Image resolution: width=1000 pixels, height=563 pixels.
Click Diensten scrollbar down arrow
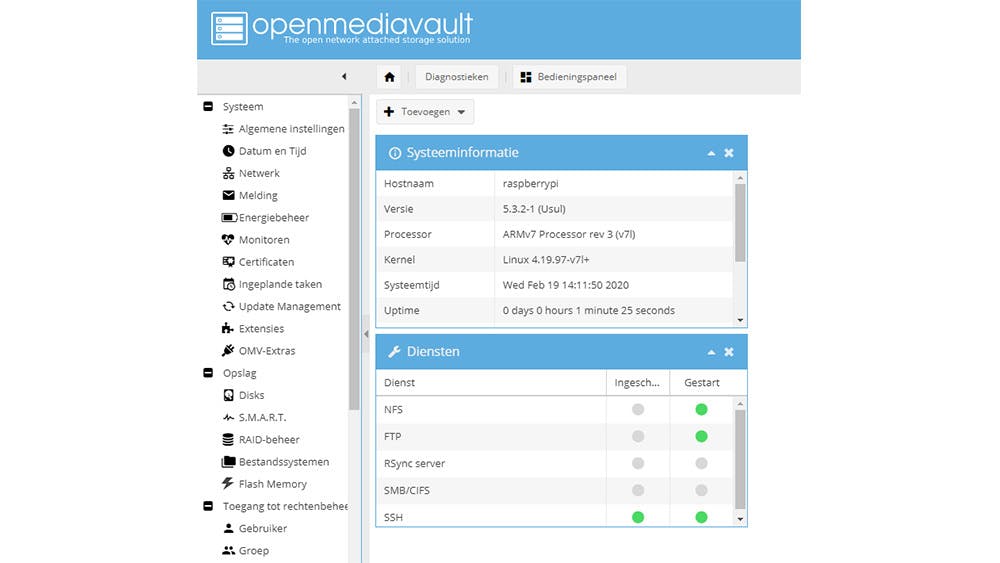740,519
